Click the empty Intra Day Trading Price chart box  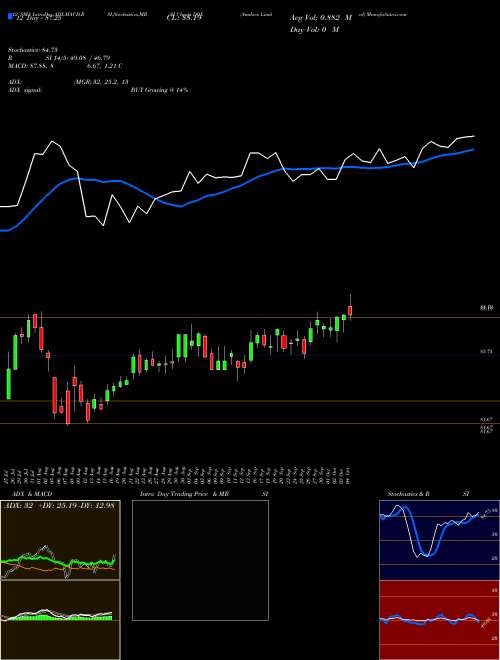coord(200,560)
